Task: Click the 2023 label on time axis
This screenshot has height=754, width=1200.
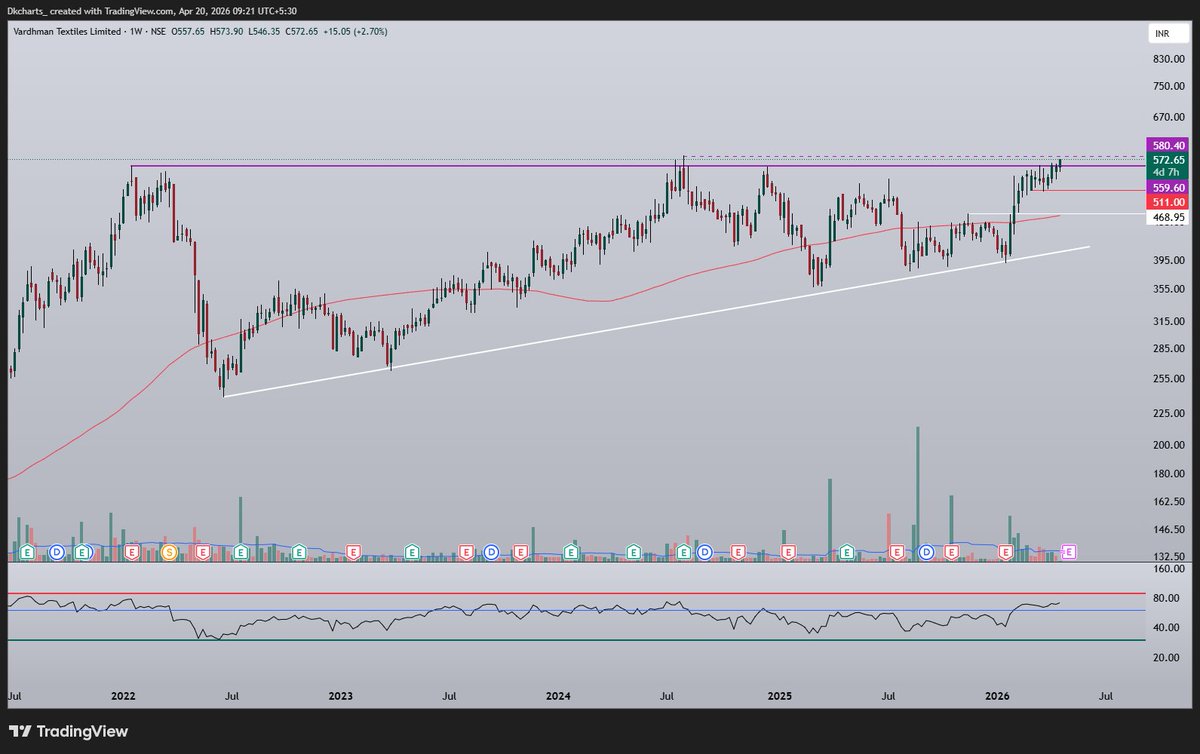Action: [341, 694]
